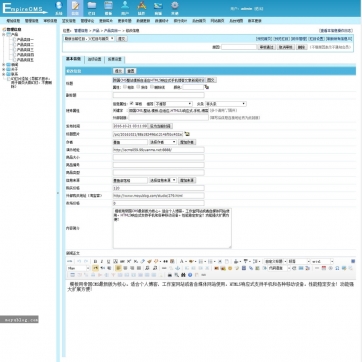Open the 信息 (Info) top navigation icon

(x=75, y=8)
